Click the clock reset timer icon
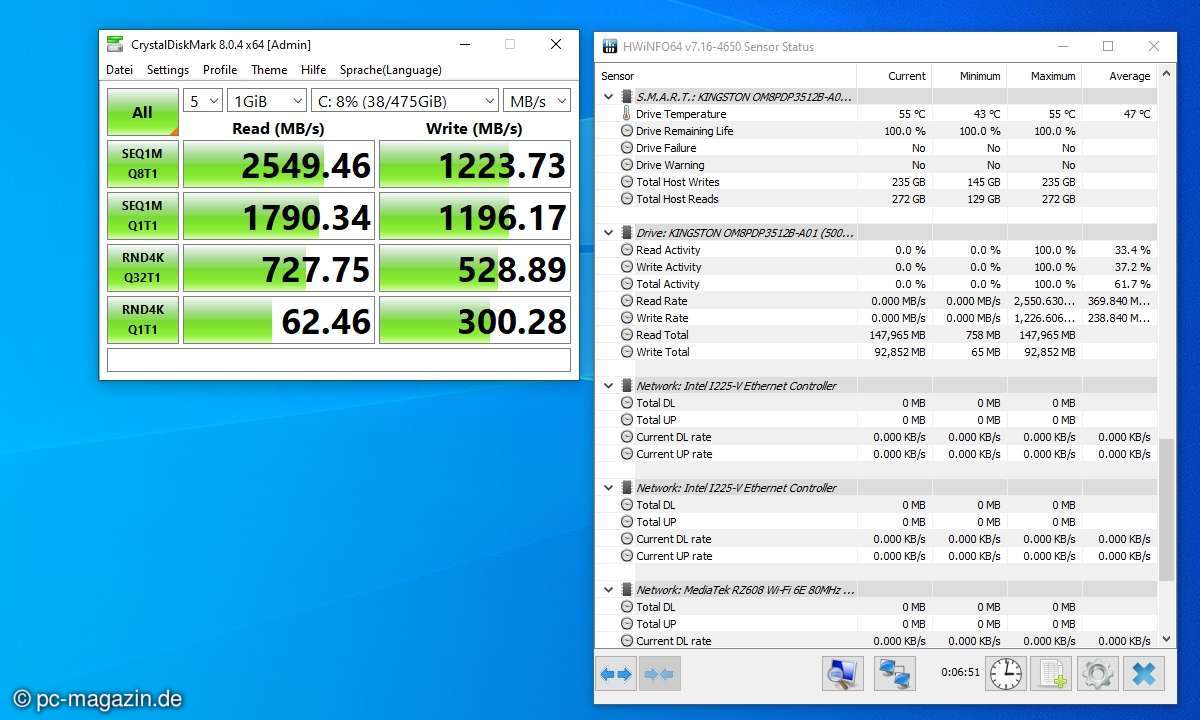This screenshot has width=1200, height=720. point(1006,674)
